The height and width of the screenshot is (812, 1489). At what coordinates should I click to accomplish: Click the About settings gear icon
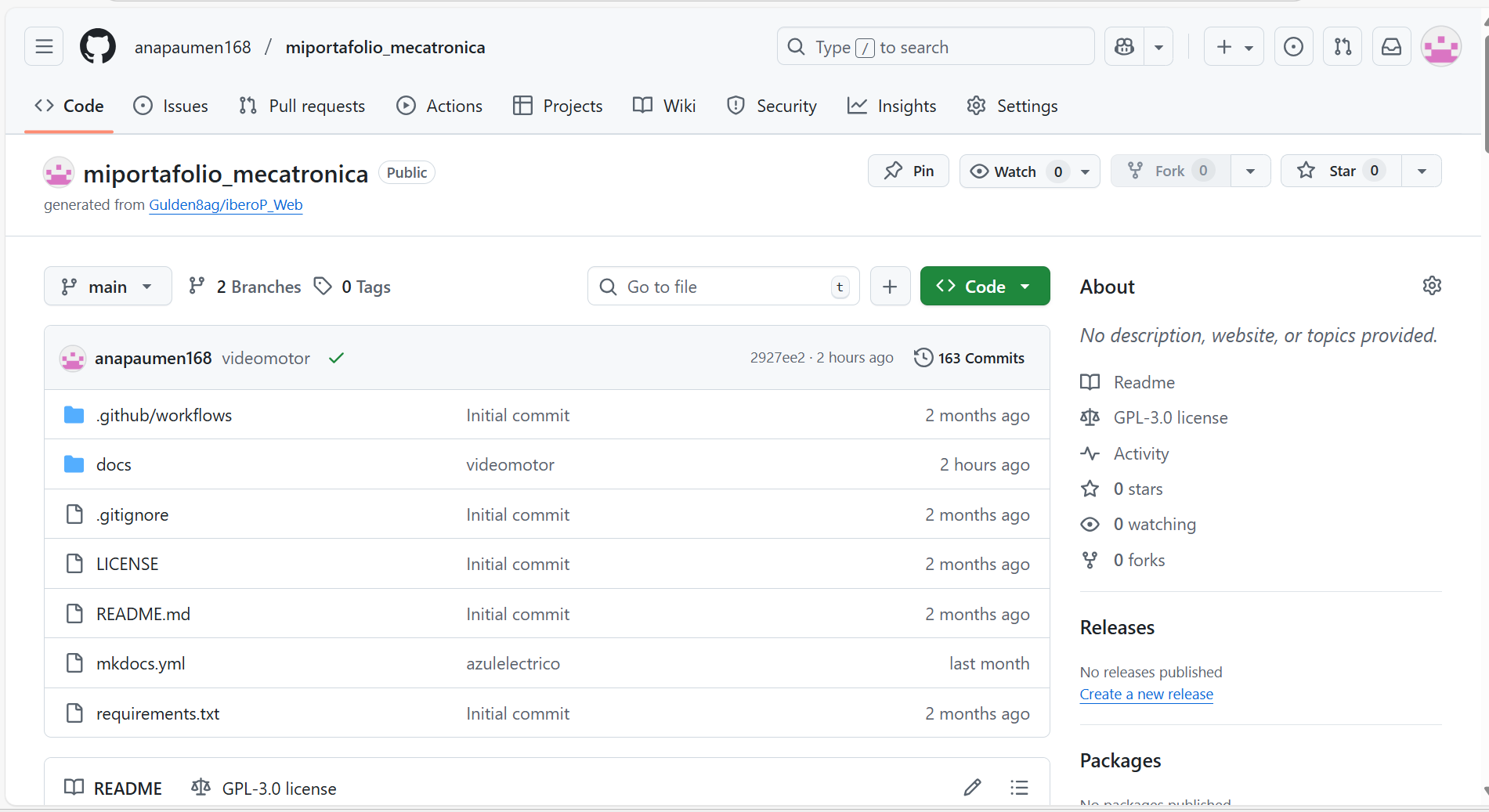tap(1432, 286)
